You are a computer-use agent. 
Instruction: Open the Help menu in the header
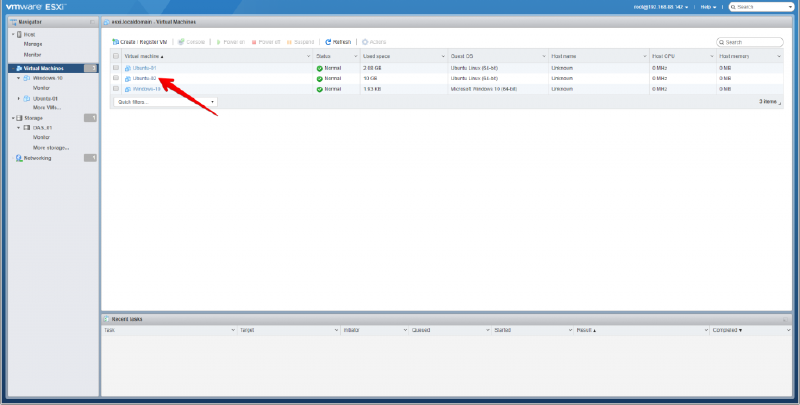click(x=709, y=6)
